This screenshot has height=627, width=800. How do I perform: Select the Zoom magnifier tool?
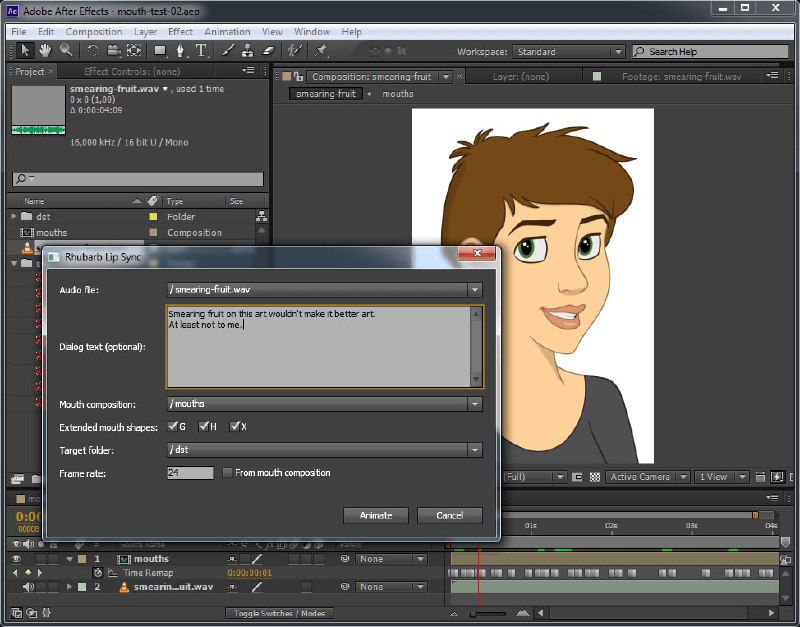point(66,51)
